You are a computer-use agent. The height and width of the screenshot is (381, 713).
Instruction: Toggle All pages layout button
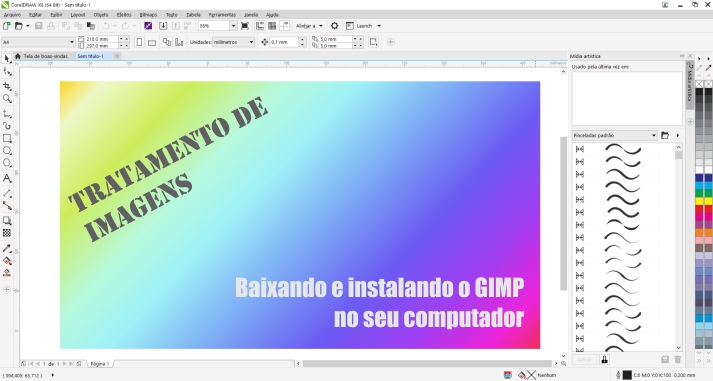click(167, 42)
